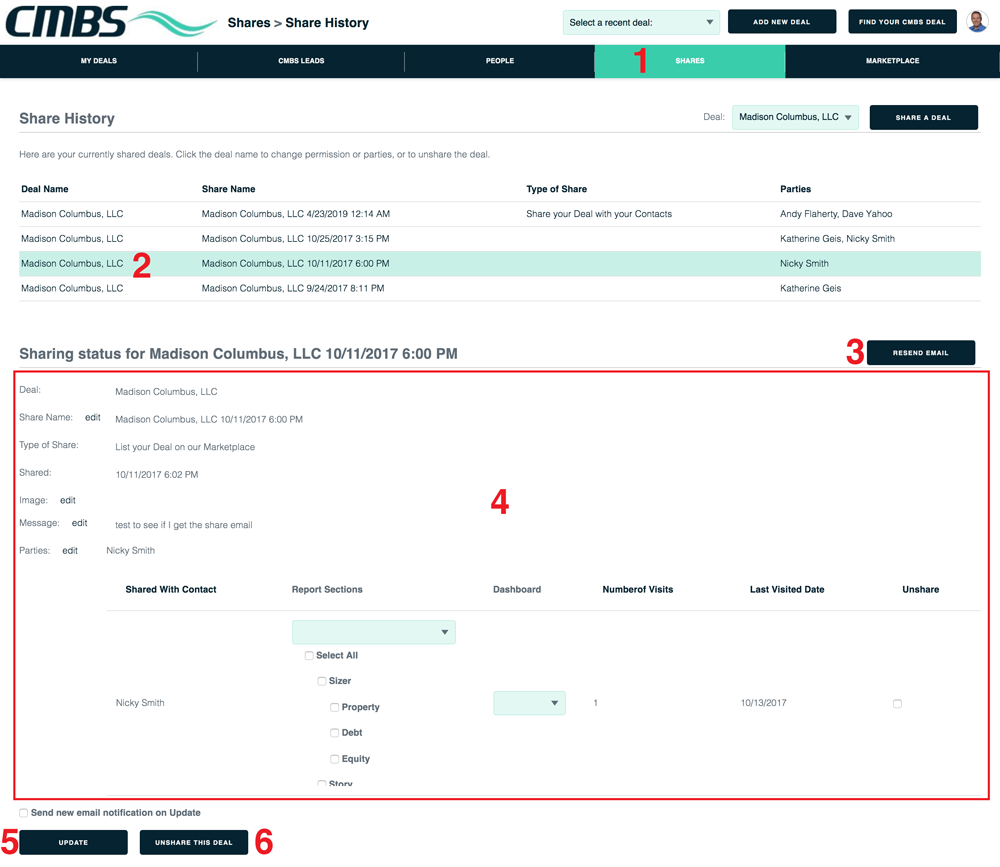The image size is (1000, 867).
Task: Click Deal Name in Katherine Geis only row
Action: point(72,288)
